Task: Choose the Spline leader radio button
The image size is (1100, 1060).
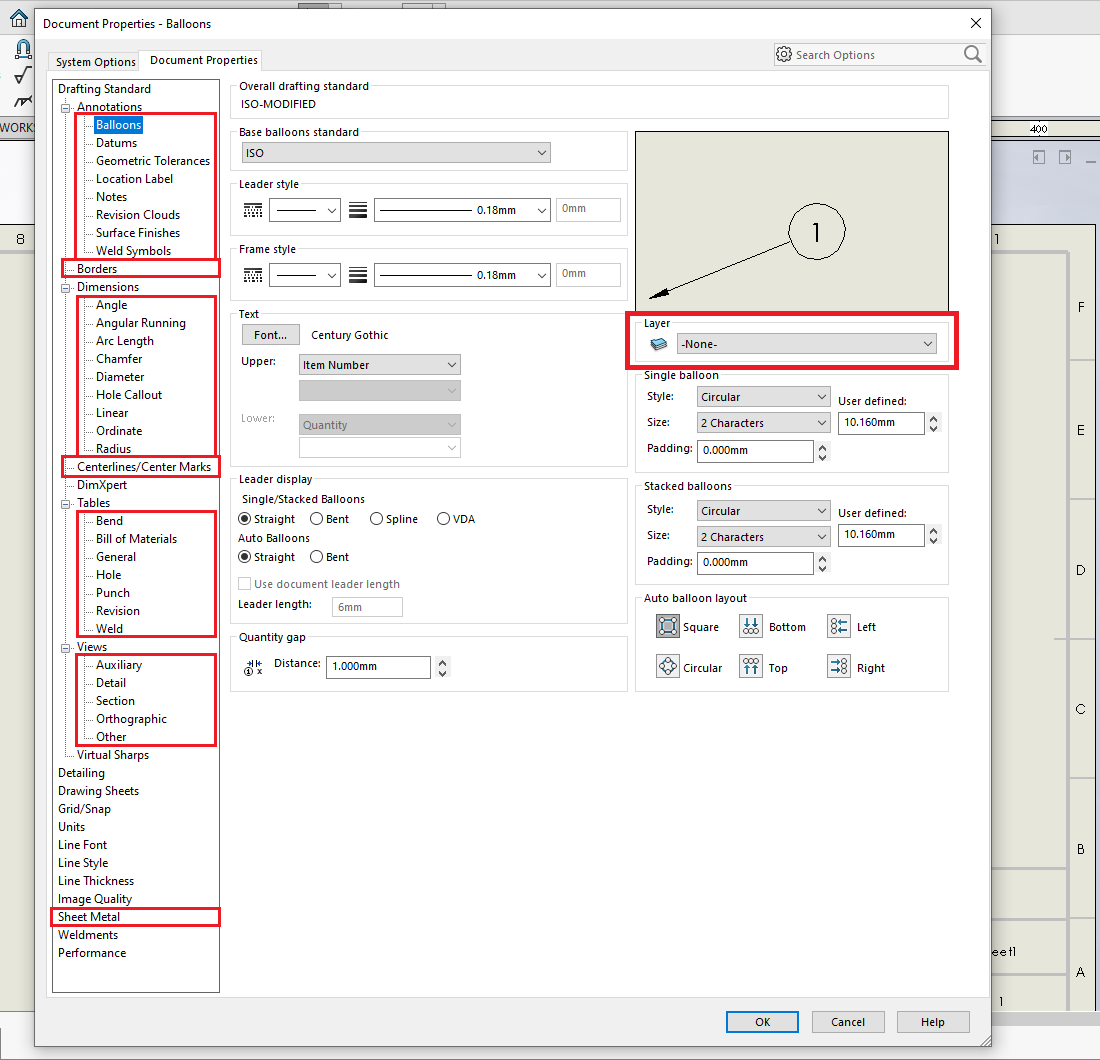Action: (376, 519)
